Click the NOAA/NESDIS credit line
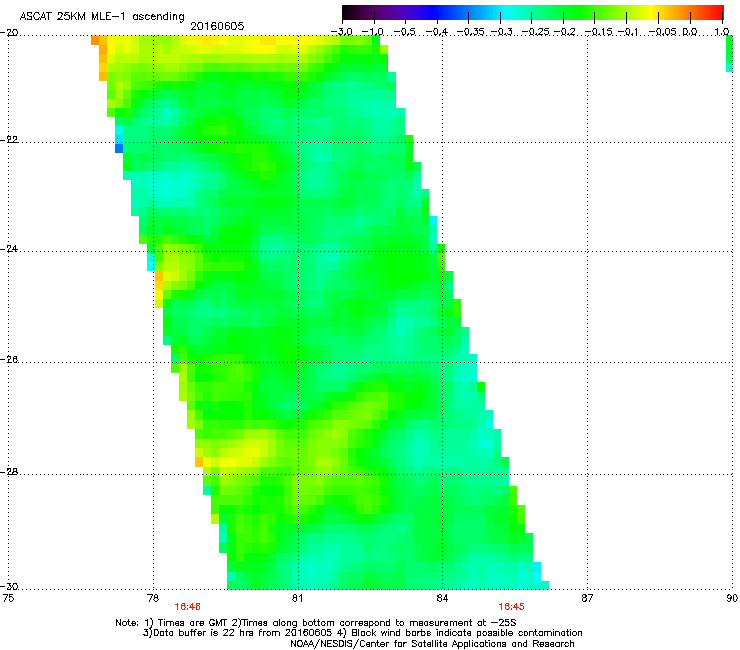 click(432, 644)
